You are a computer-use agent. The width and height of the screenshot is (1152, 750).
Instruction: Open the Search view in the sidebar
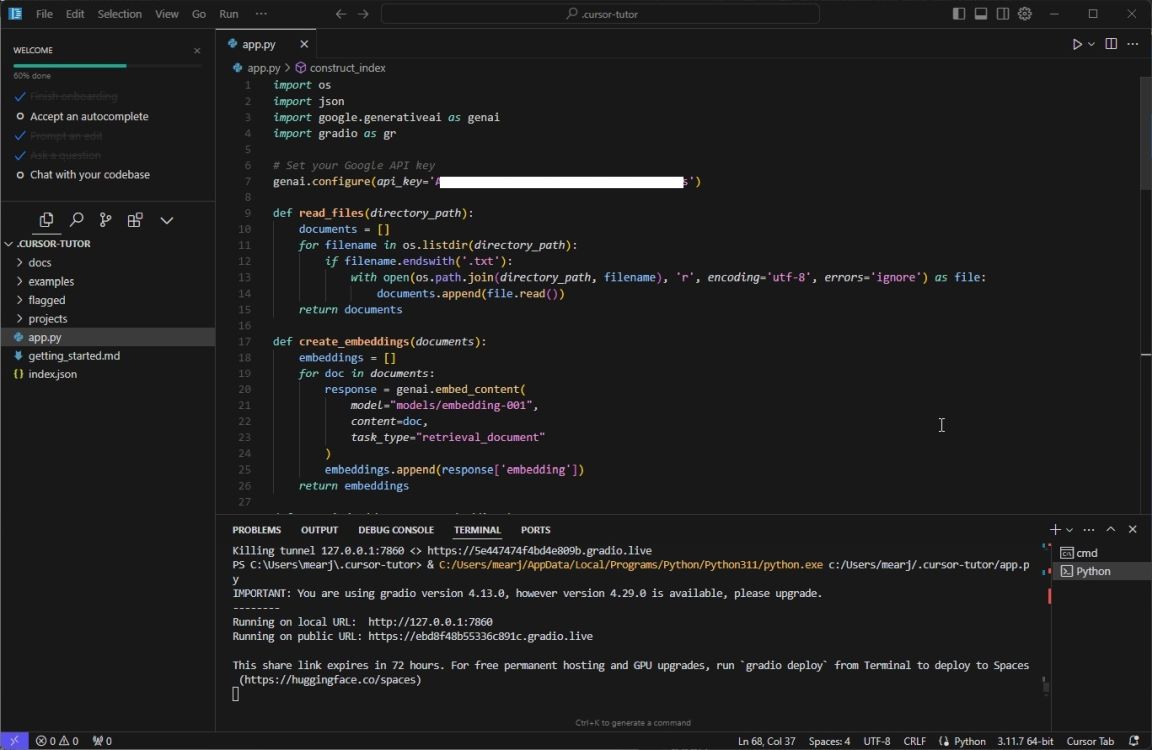pos(75,220)
